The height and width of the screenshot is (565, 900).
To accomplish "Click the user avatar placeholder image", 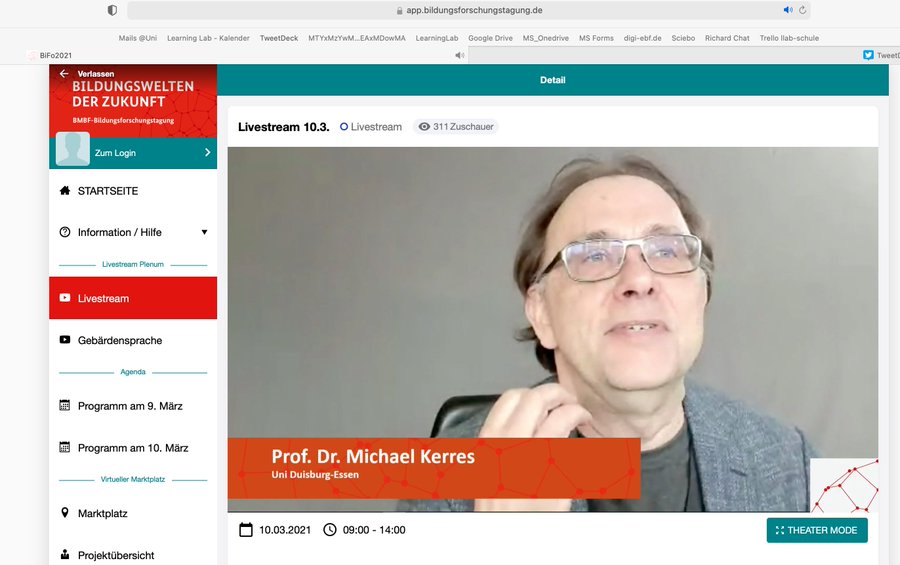I will coord(72,149).
